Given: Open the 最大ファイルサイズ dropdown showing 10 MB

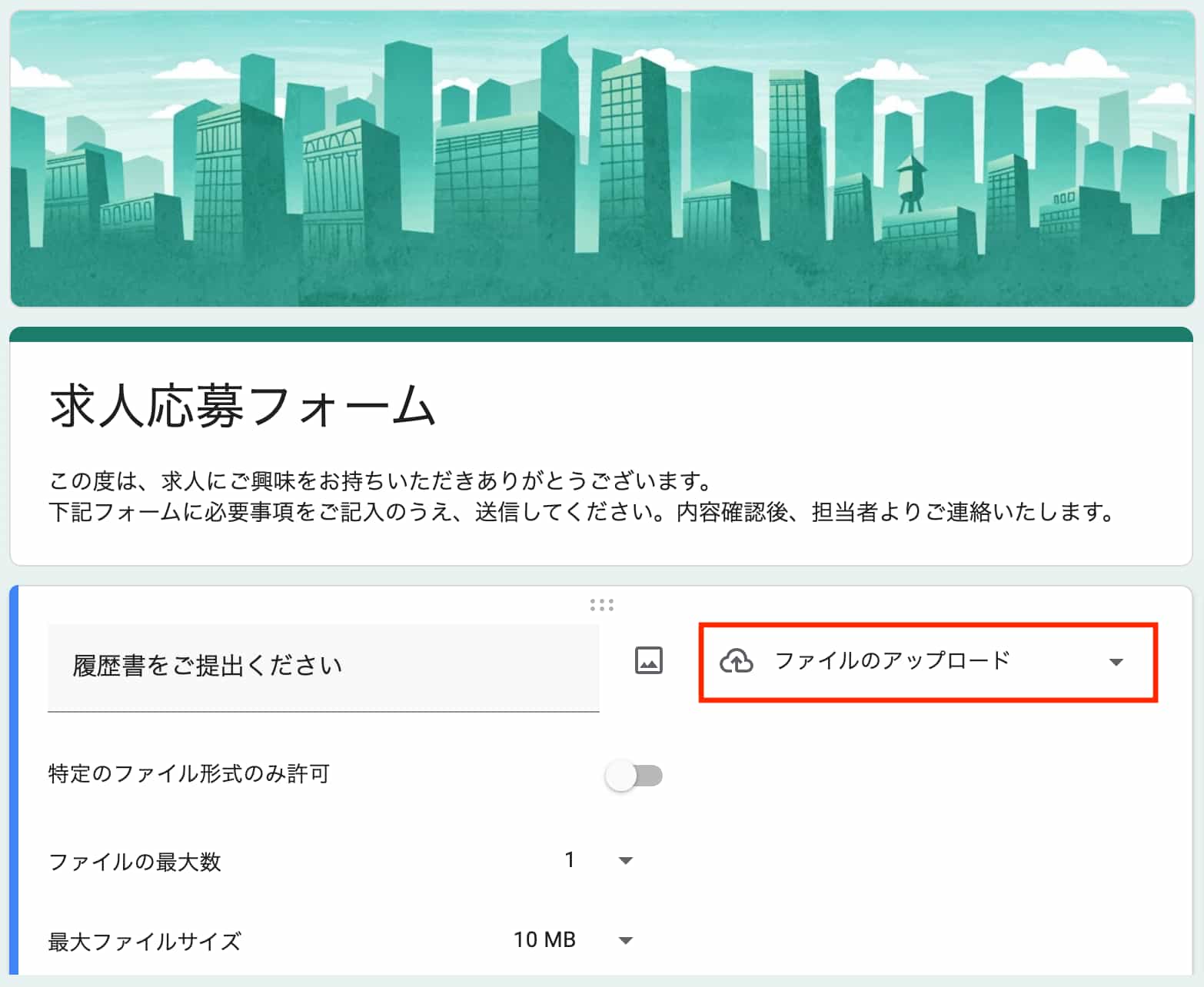Looking at the screenshot, I should [x=573, y=940].
